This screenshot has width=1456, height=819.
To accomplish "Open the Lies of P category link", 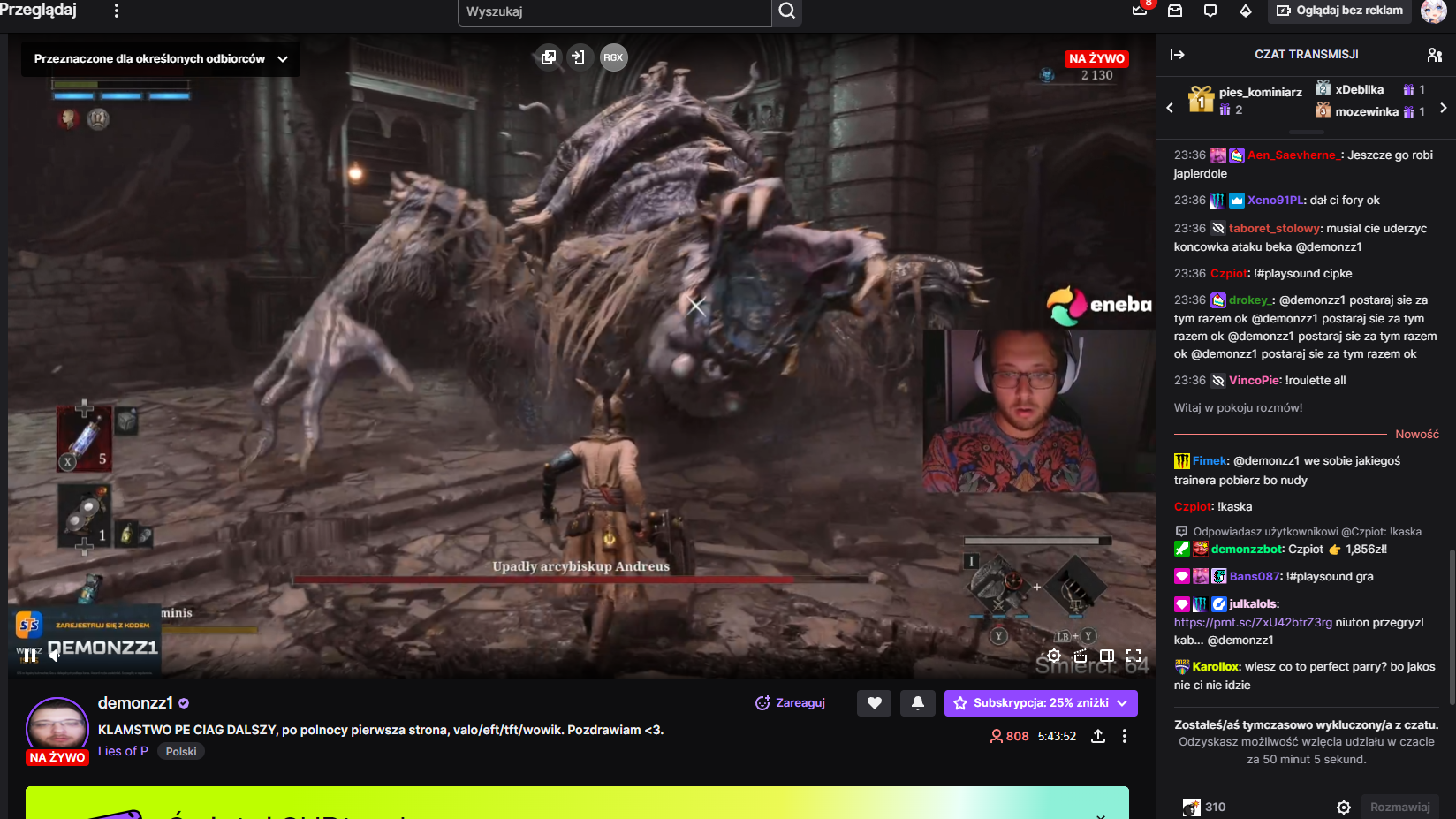I will [123, 751].
